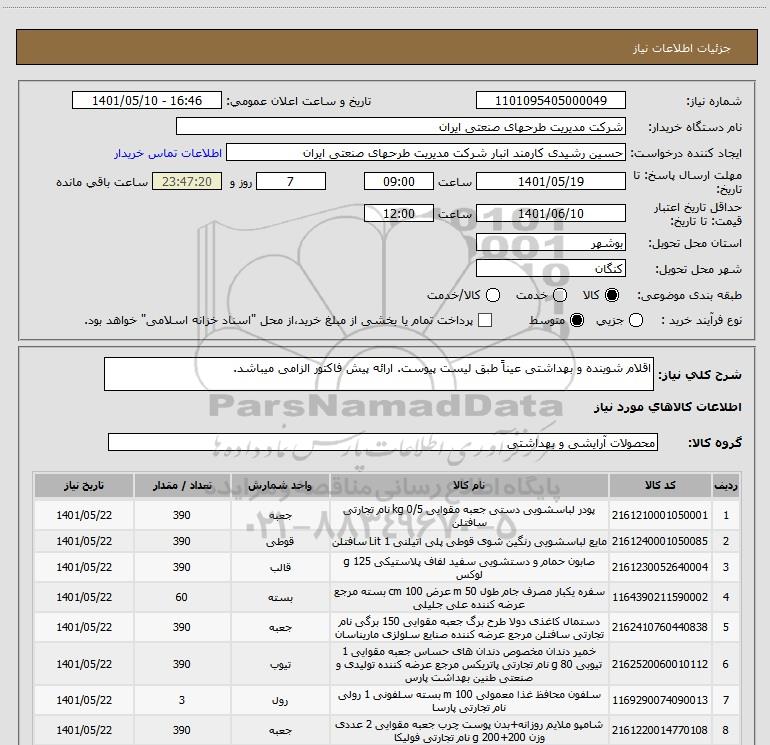Viewport: 770px width, 745px height.
Task: Click the disposable tablecloth product name
Action: [x=469, y=598]
